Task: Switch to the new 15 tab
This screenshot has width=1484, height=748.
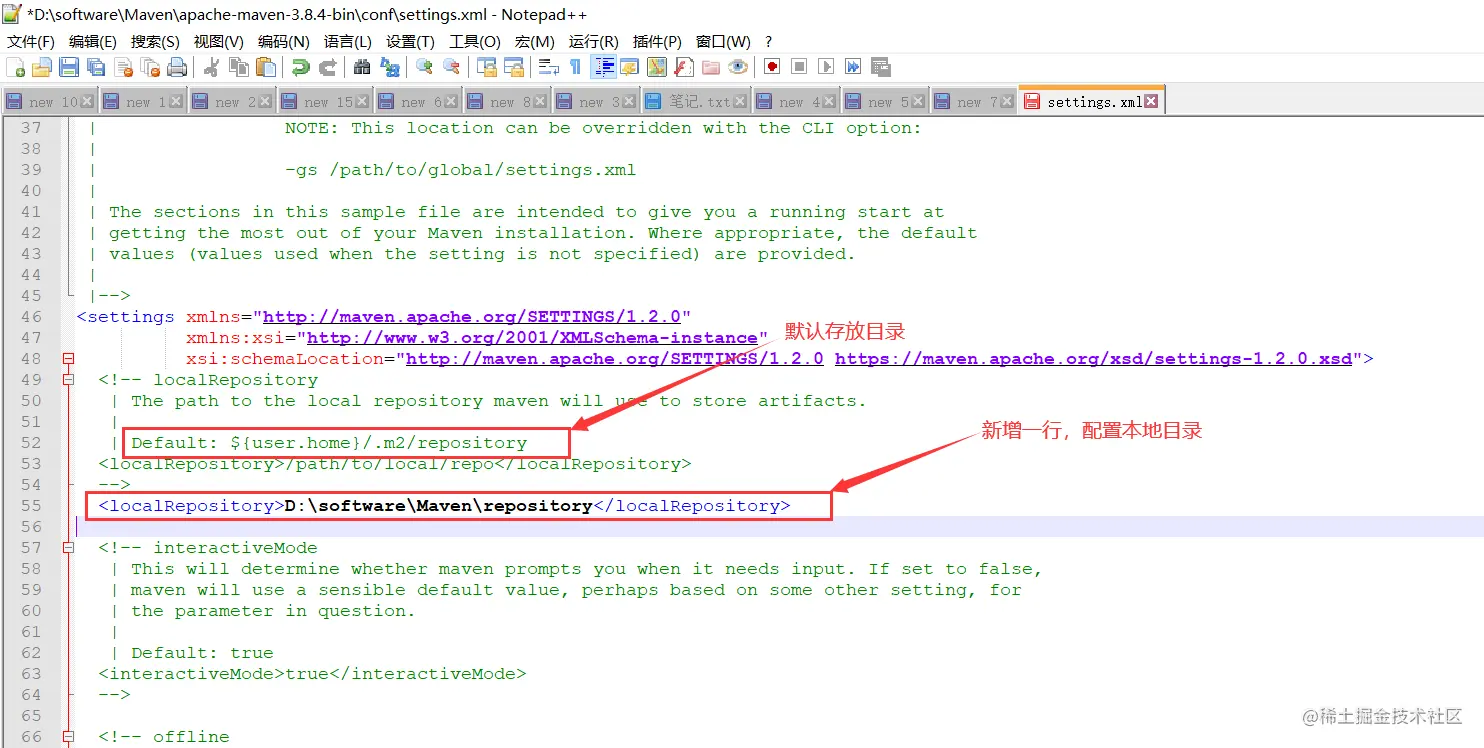Action: pyautogui.click(x=327, y=101)
